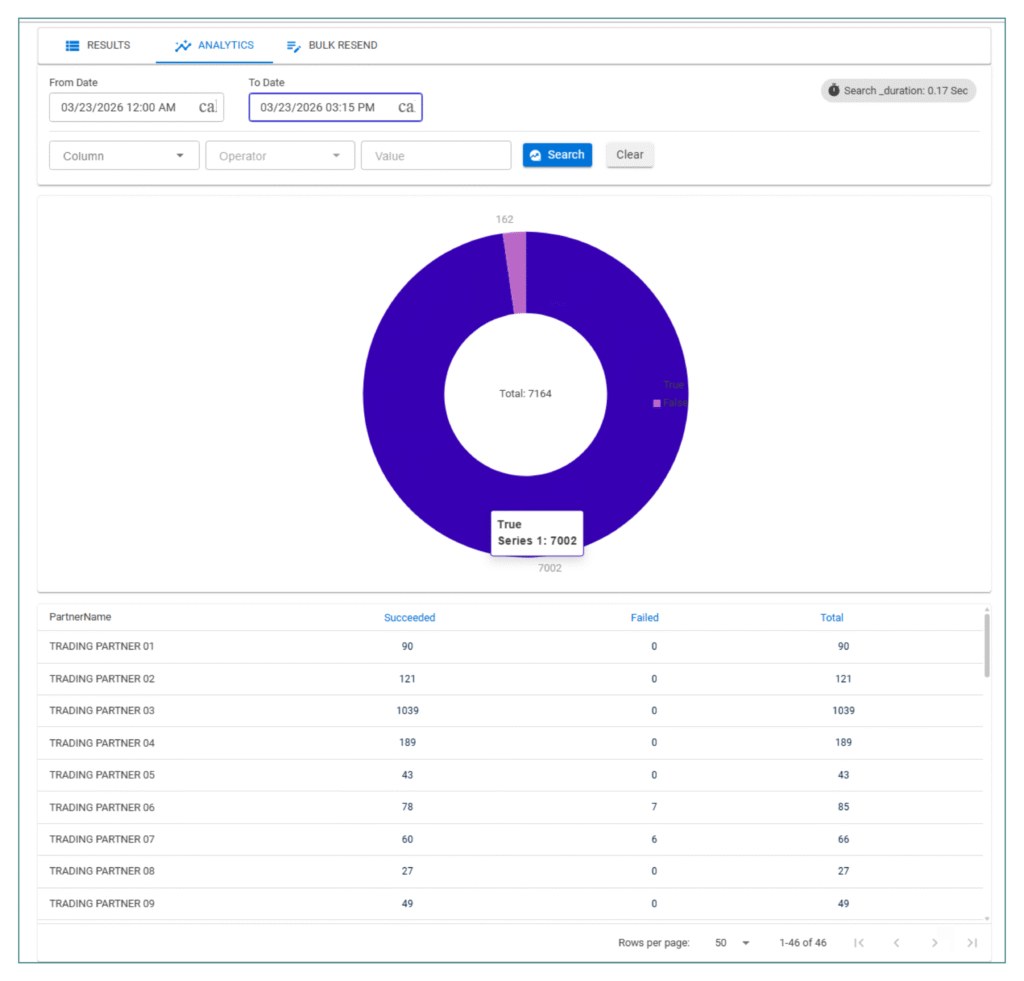The height and width of the screenshot is (981, 1024).
Task: Click the Results list icon
Action: pos(72,45)
